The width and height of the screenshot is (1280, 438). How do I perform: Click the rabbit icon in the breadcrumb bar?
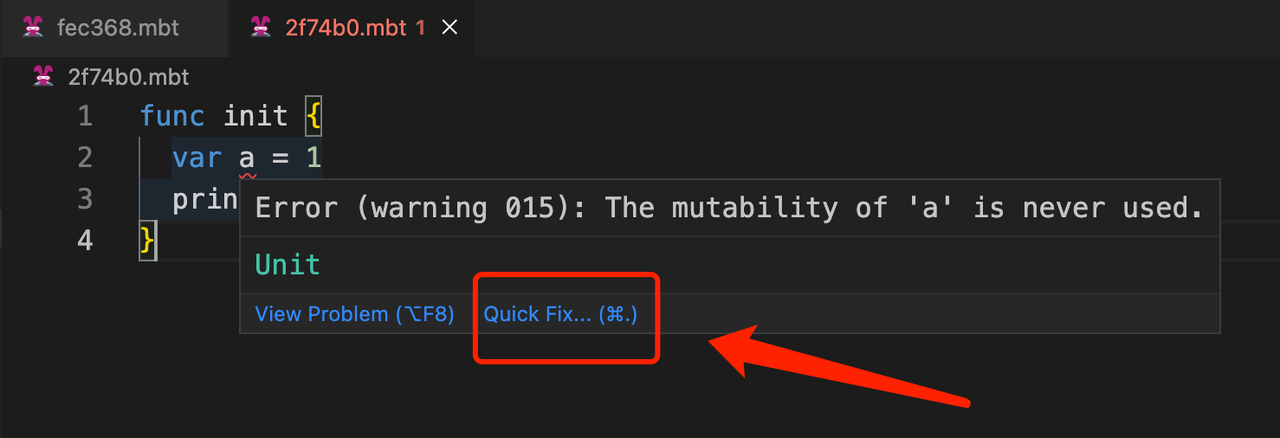43,76
